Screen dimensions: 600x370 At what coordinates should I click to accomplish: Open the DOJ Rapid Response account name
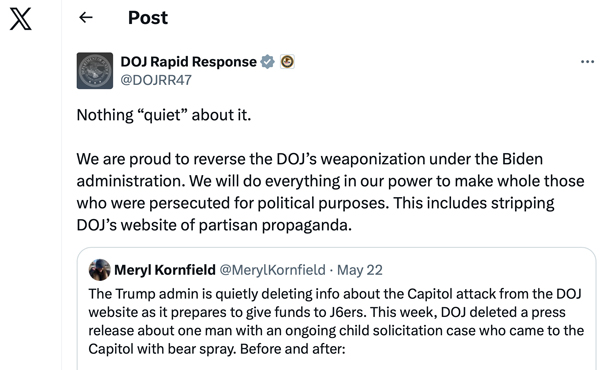tap(189, 62)
